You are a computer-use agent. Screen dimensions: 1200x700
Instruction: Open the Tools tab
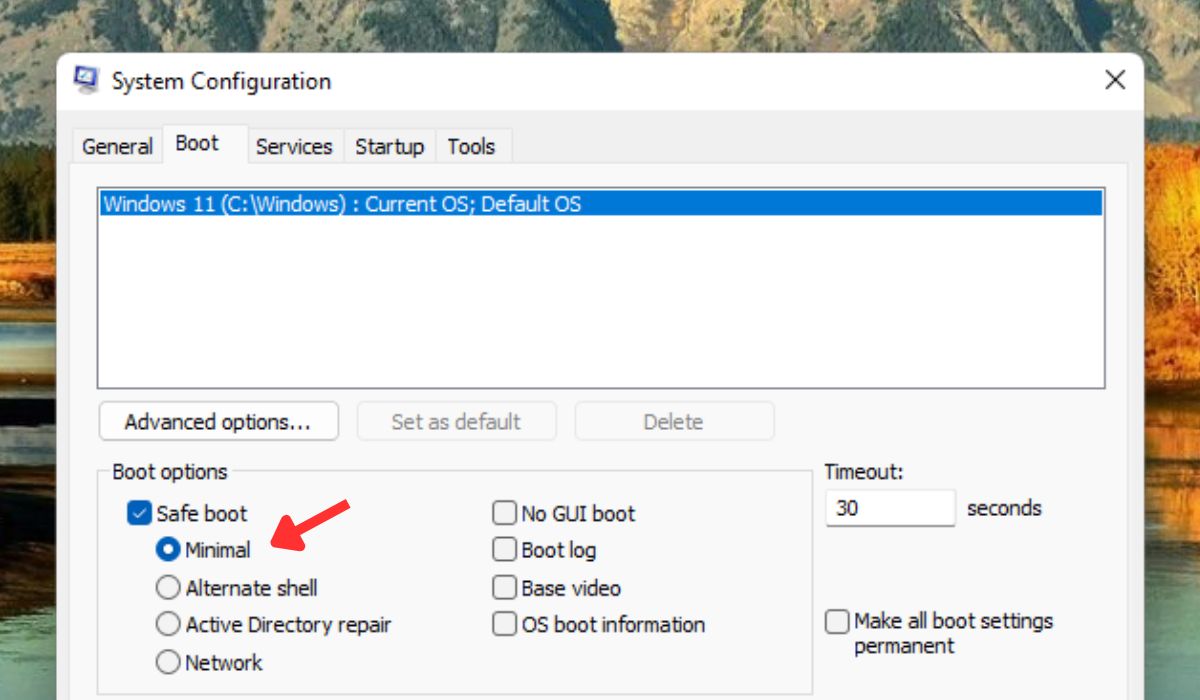472,146
